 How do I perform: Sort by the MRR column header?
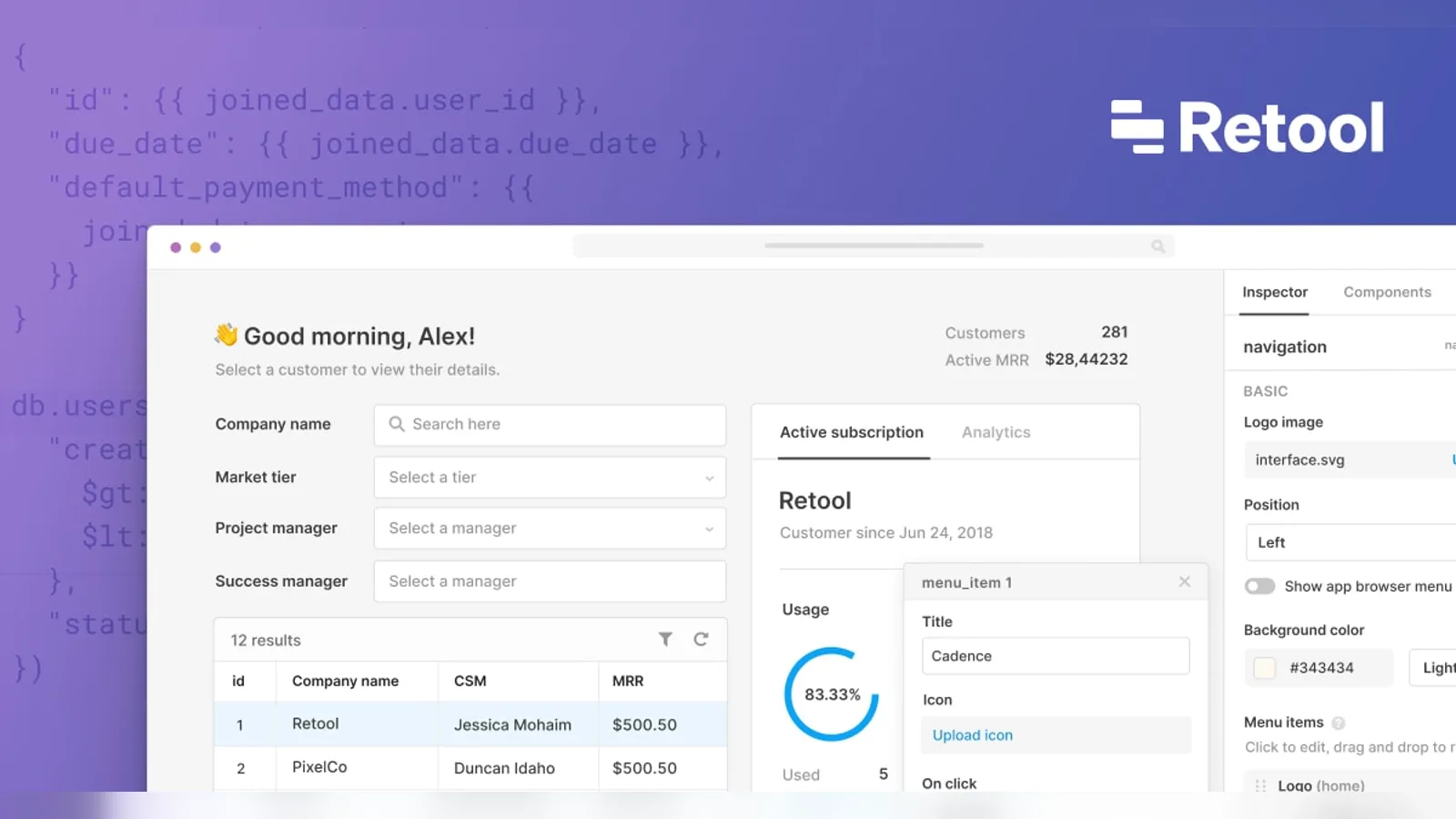click(628, 681)
